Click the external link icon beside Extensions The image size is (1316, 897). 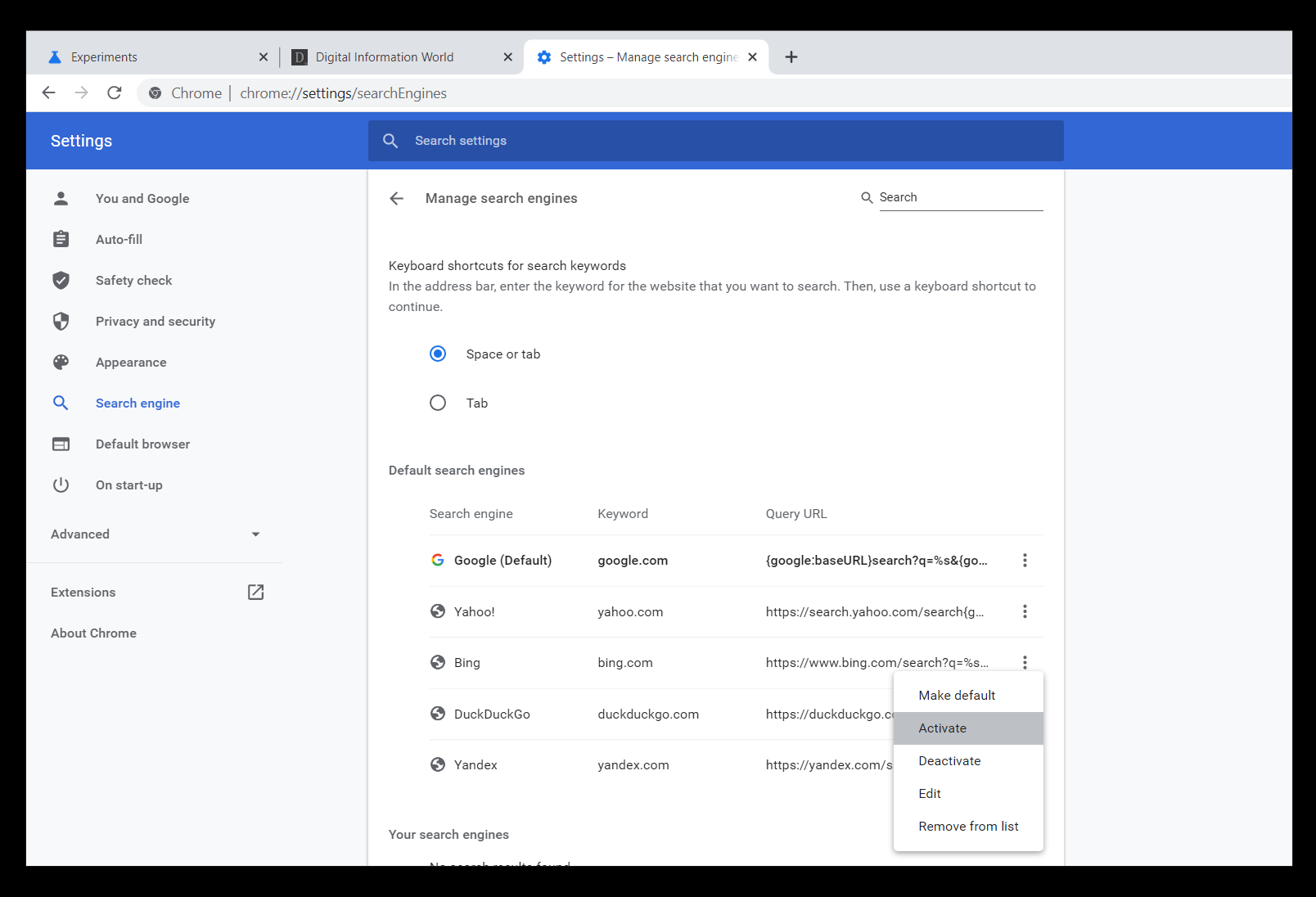(255, 592)
